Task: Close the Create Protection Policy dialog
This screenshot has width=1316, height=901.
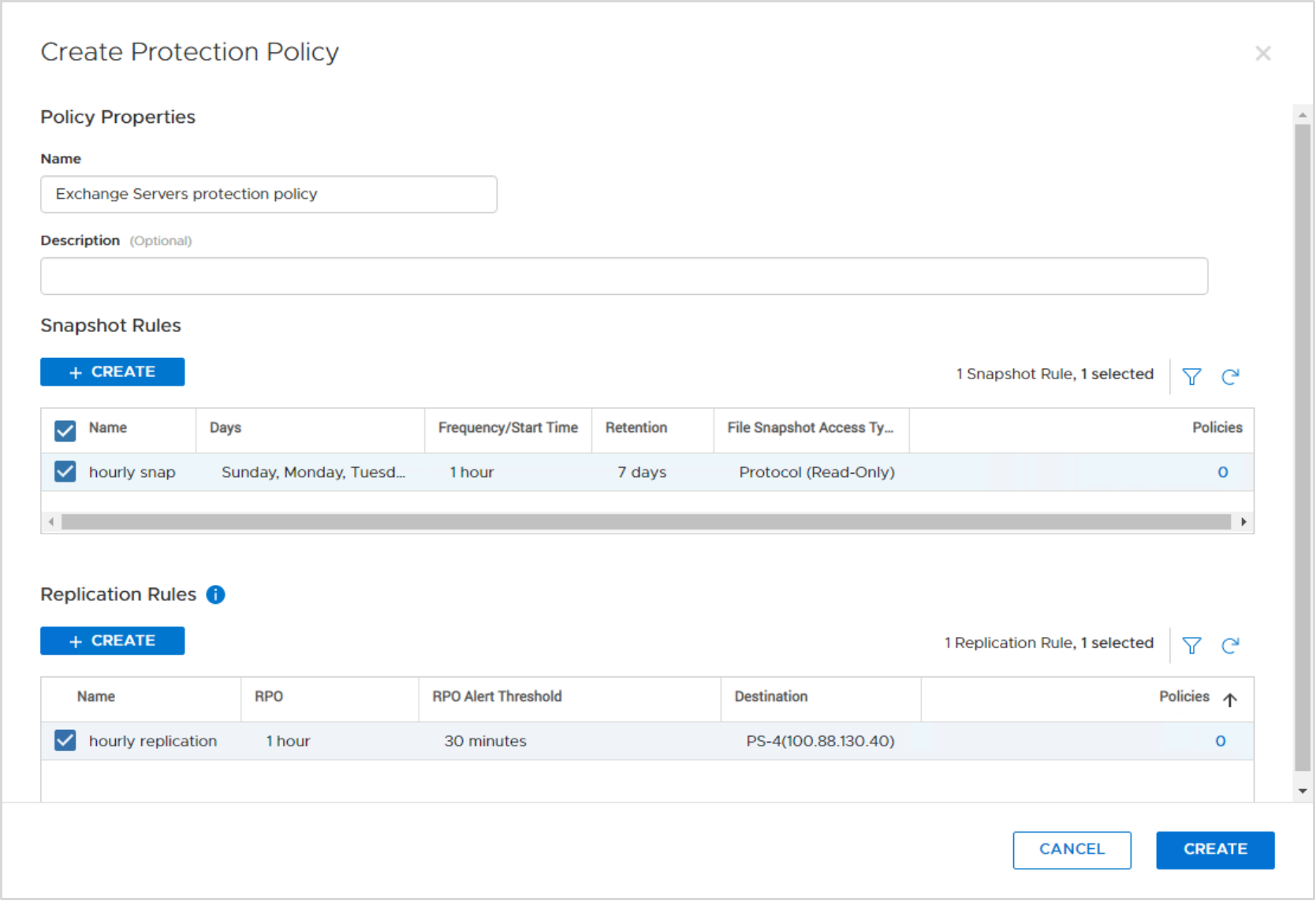Action: [x=1263, y=53]
